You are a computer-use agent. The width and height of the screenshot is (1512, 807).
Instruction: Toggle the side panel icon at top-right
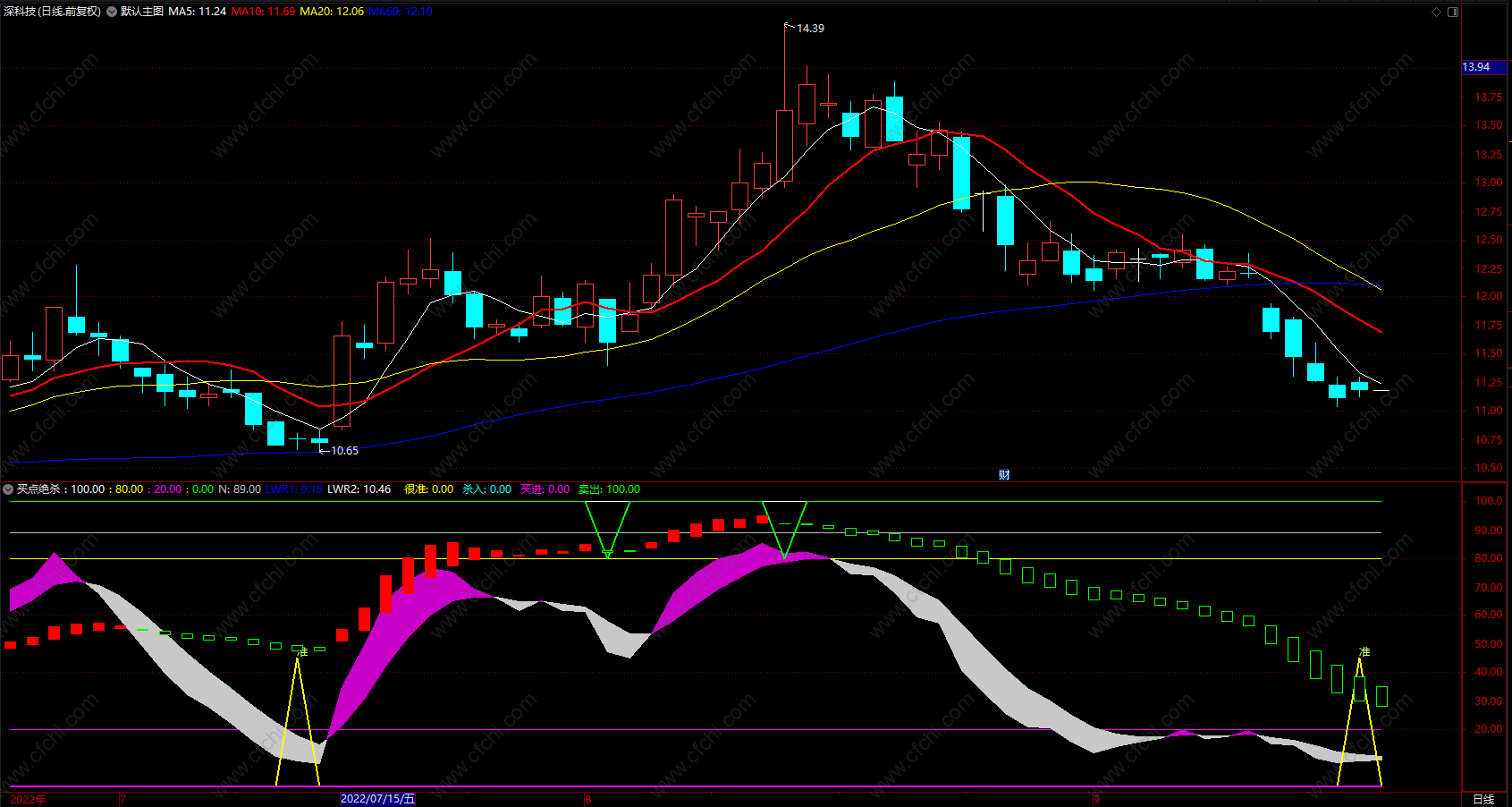pos(1453,12)
